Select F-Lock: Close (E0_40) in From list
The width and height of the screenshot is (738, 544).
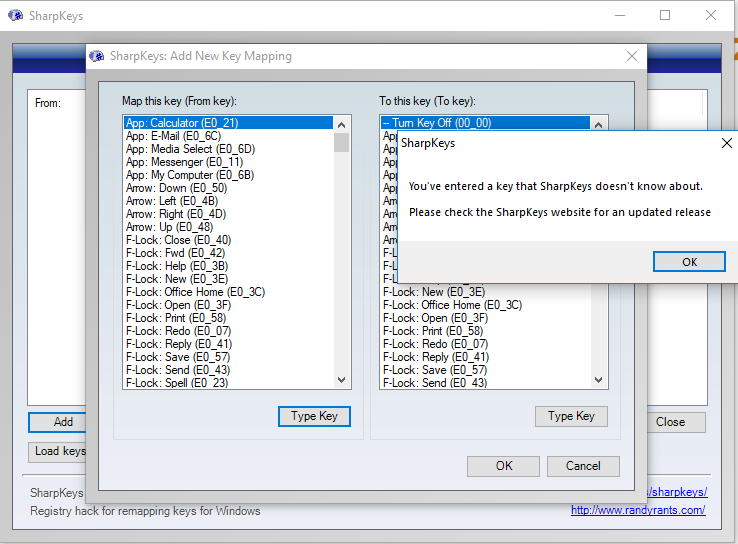(x=228, y=240)
